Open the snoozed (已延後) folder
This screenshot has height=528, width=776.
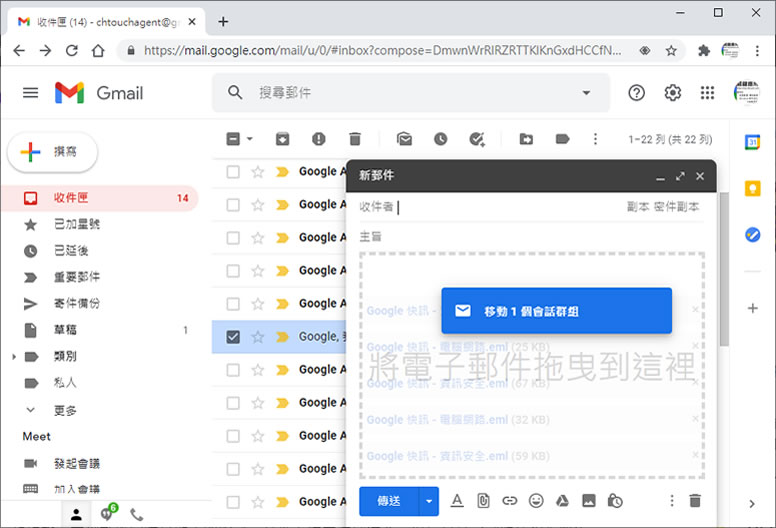(x=71, y=251)
